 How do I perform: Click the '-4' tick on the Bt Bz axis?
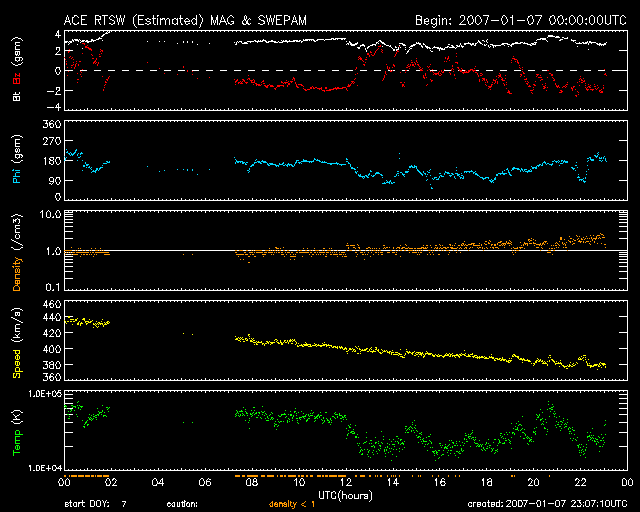54,107
